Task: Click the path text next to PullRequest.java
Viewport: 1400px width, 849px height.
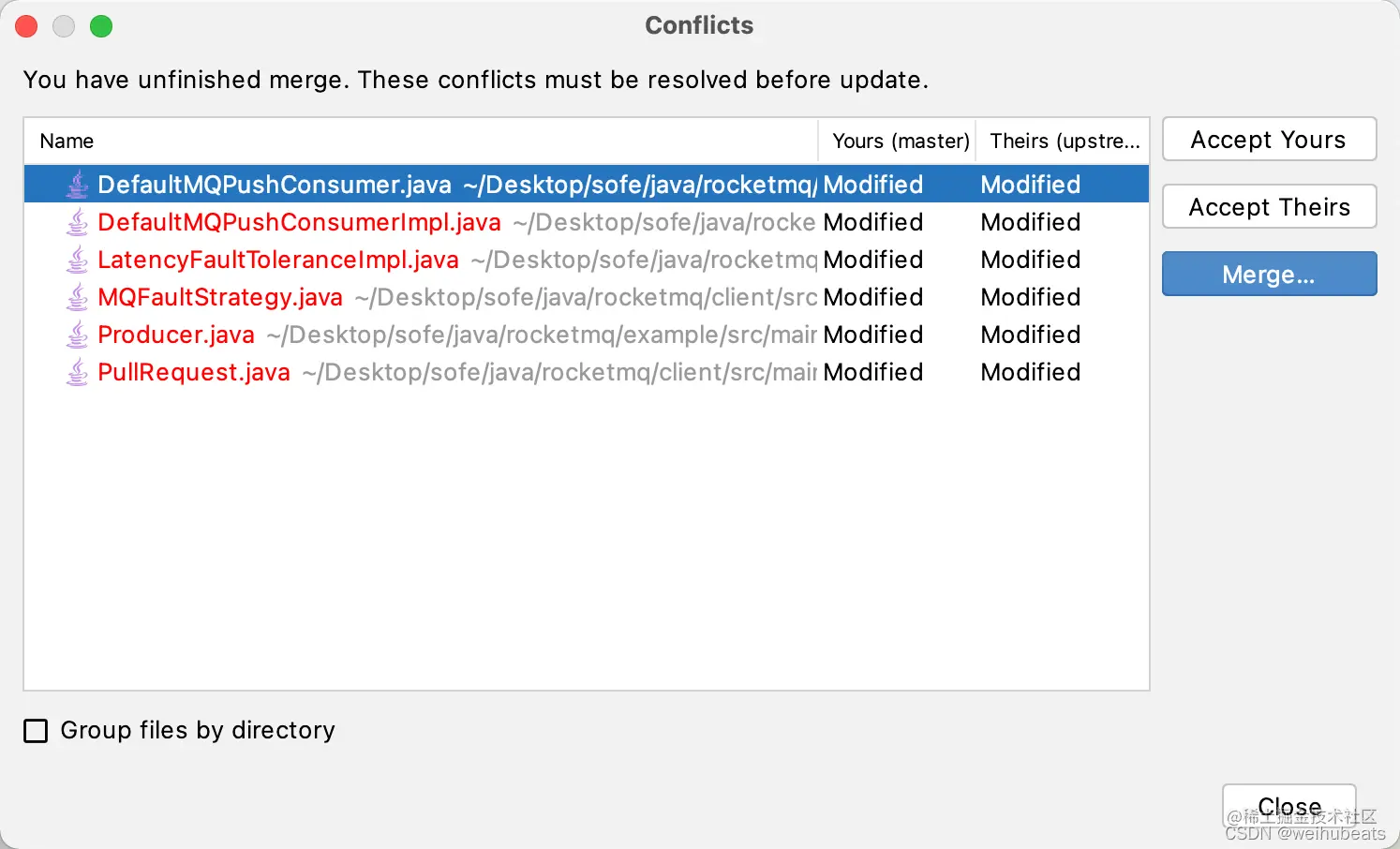Action: 559,372
